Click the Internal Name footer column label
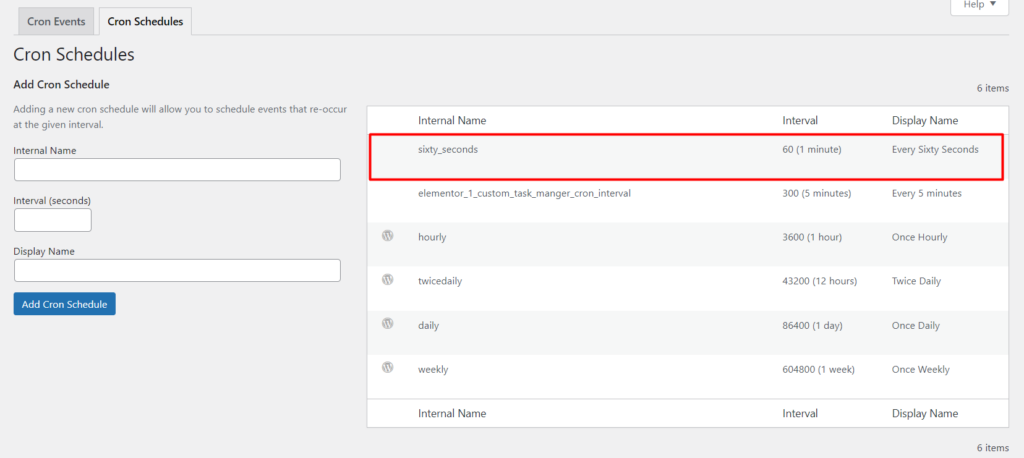This screenshot has height=458, width=1024. 452,414
